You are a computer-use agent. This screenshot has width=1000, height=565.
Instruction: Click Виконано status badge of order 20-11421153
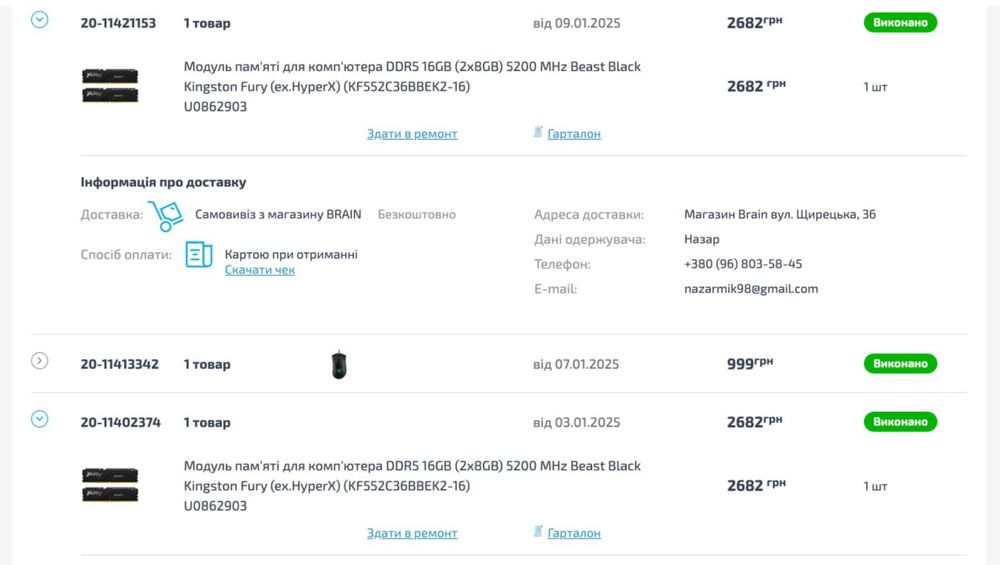pos(900,22)
